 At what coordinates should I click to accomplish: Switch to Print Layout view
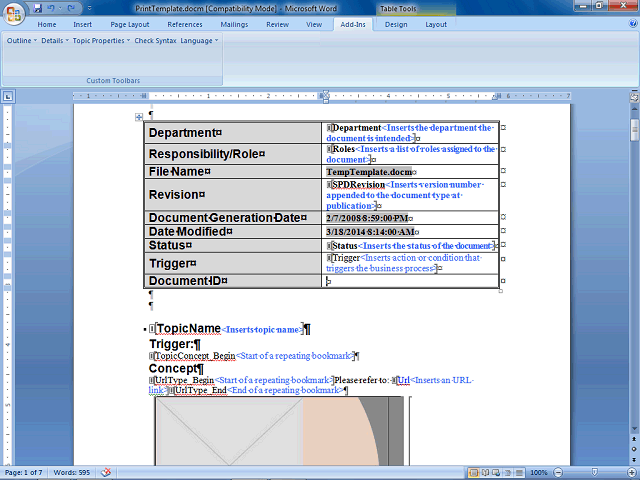pyautogui.click(x=473, y=473)
